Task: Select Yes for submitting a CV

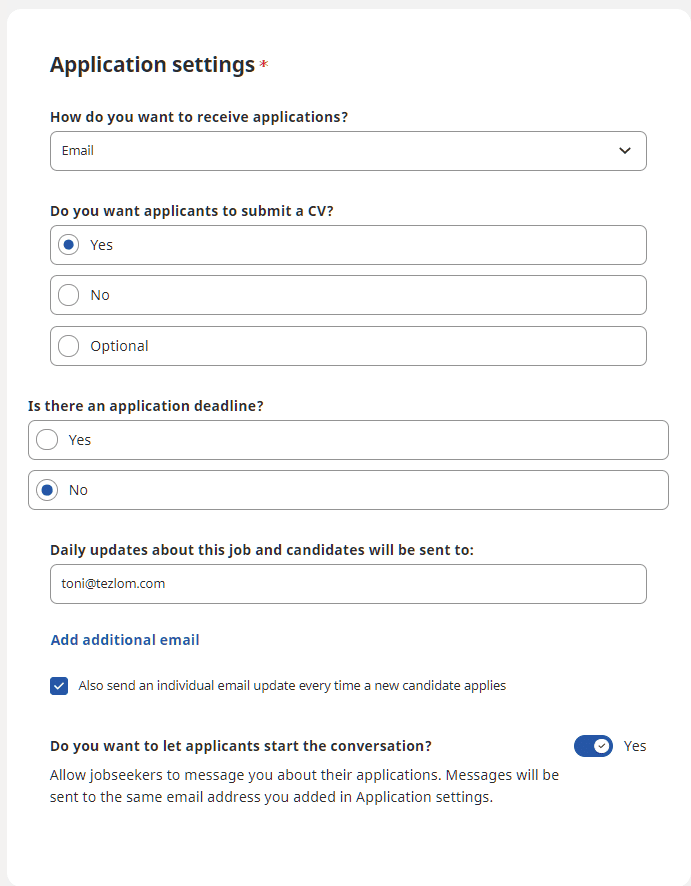Action: click(69, 245)
